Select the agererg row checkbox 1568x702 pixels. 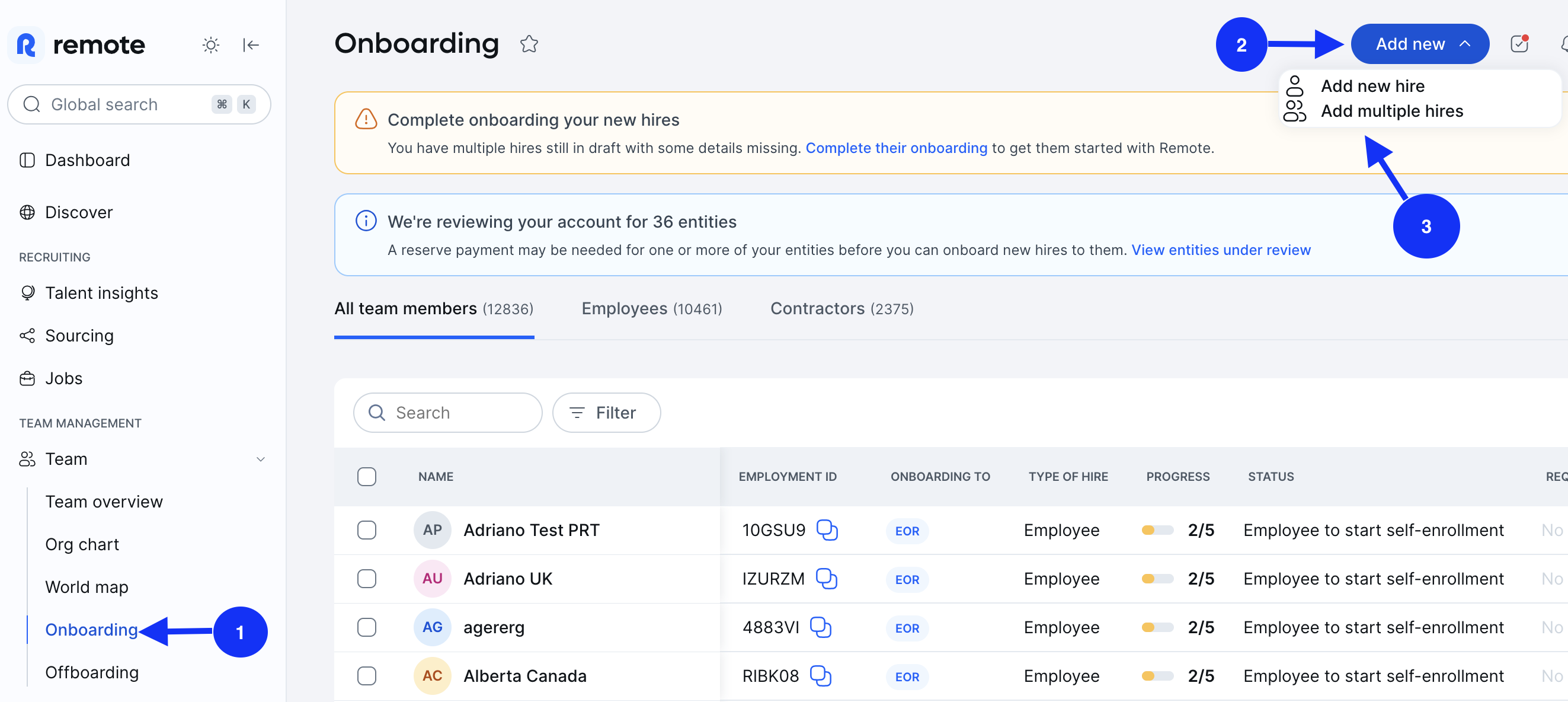366,627
